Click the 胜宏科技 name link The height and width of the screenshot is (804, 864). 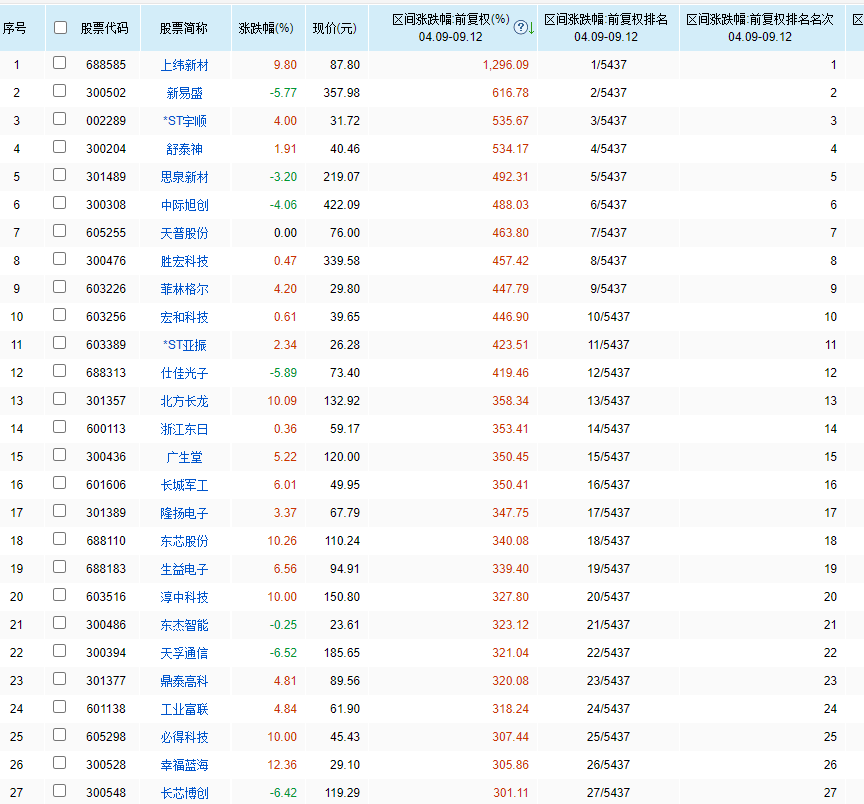[x=185, y=261]
